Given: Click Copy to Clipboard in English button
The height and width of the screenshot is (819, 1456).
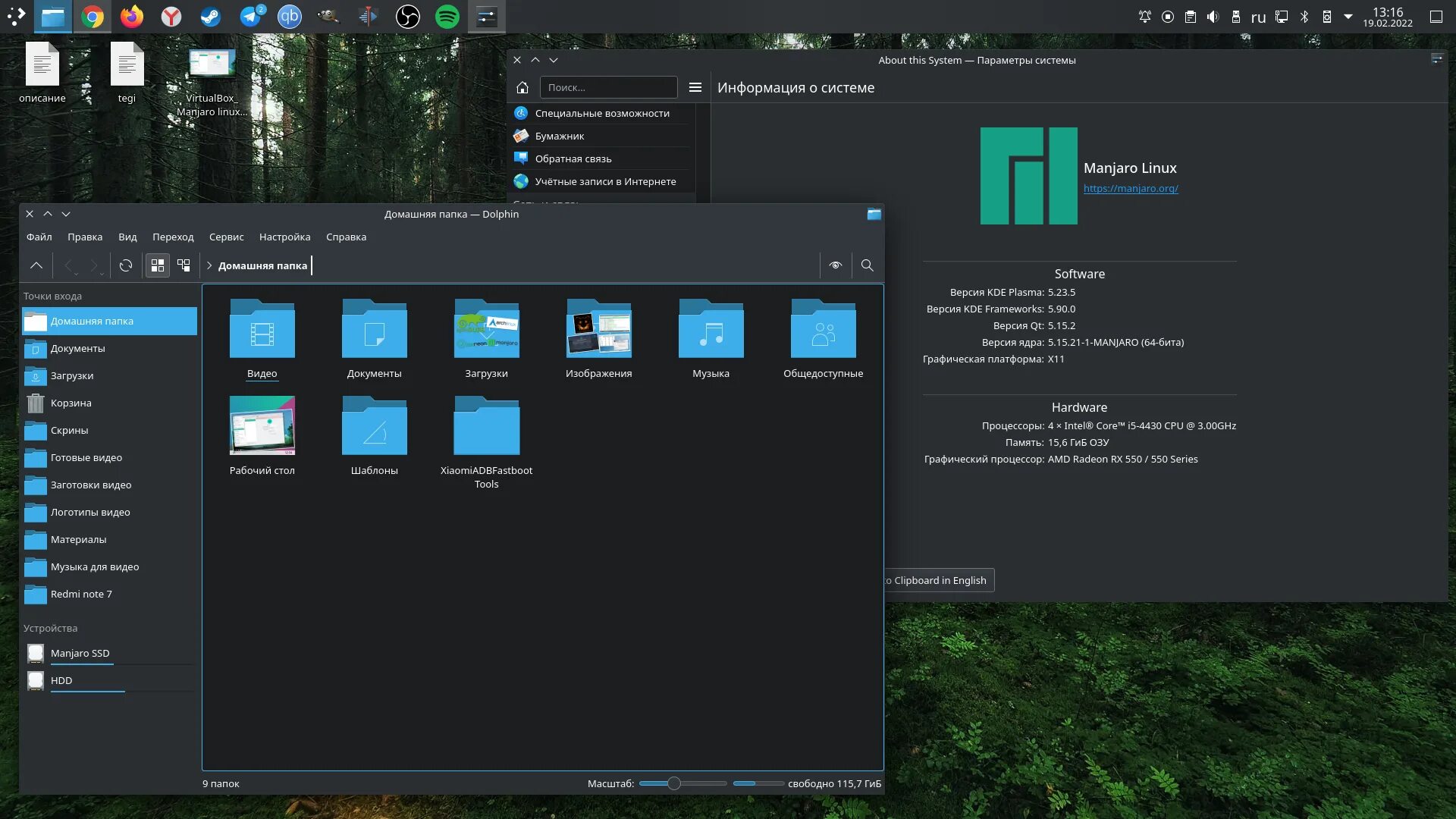Looking at the screenshot, I should pyautogui.click(x=939, y=581).
